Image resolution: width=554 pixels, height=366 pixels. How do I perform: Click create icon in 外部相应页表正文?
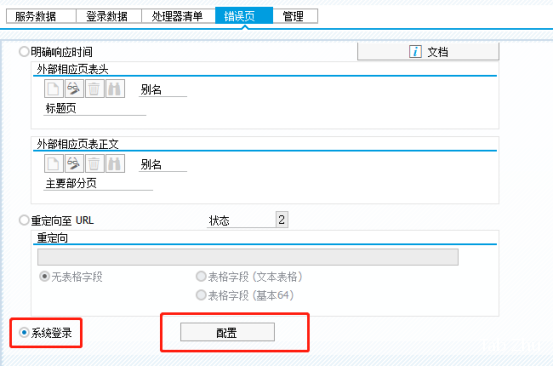(x=54, y=163)
